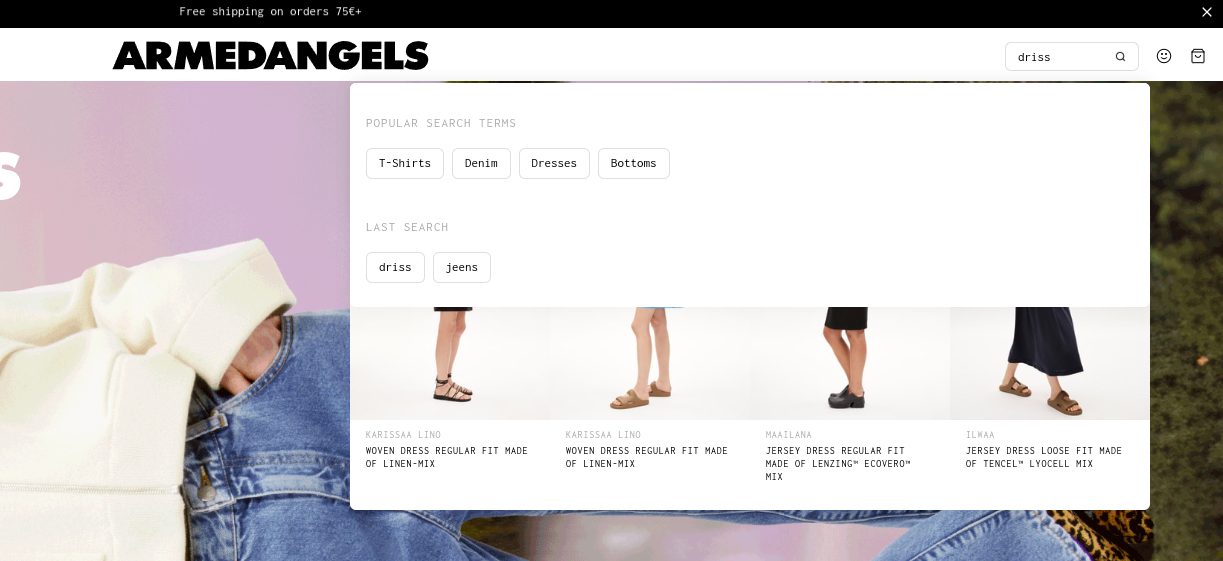Image resolution: width=1223 pixels, height=561 pixels.
Task: Open the Ilwaa jersey dress image
Action: click(x=1050, y=363)
